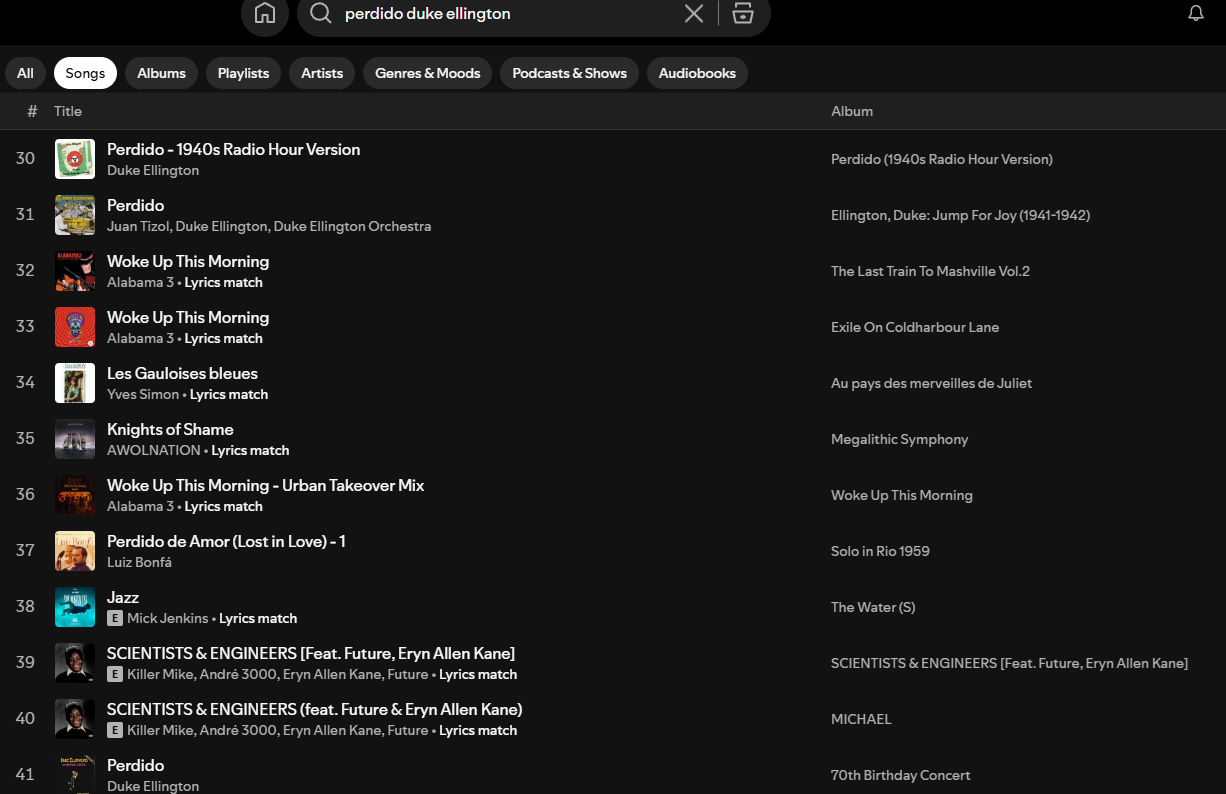
Task: Switch to the Playlists filter tab
Action: pos(243,72)
